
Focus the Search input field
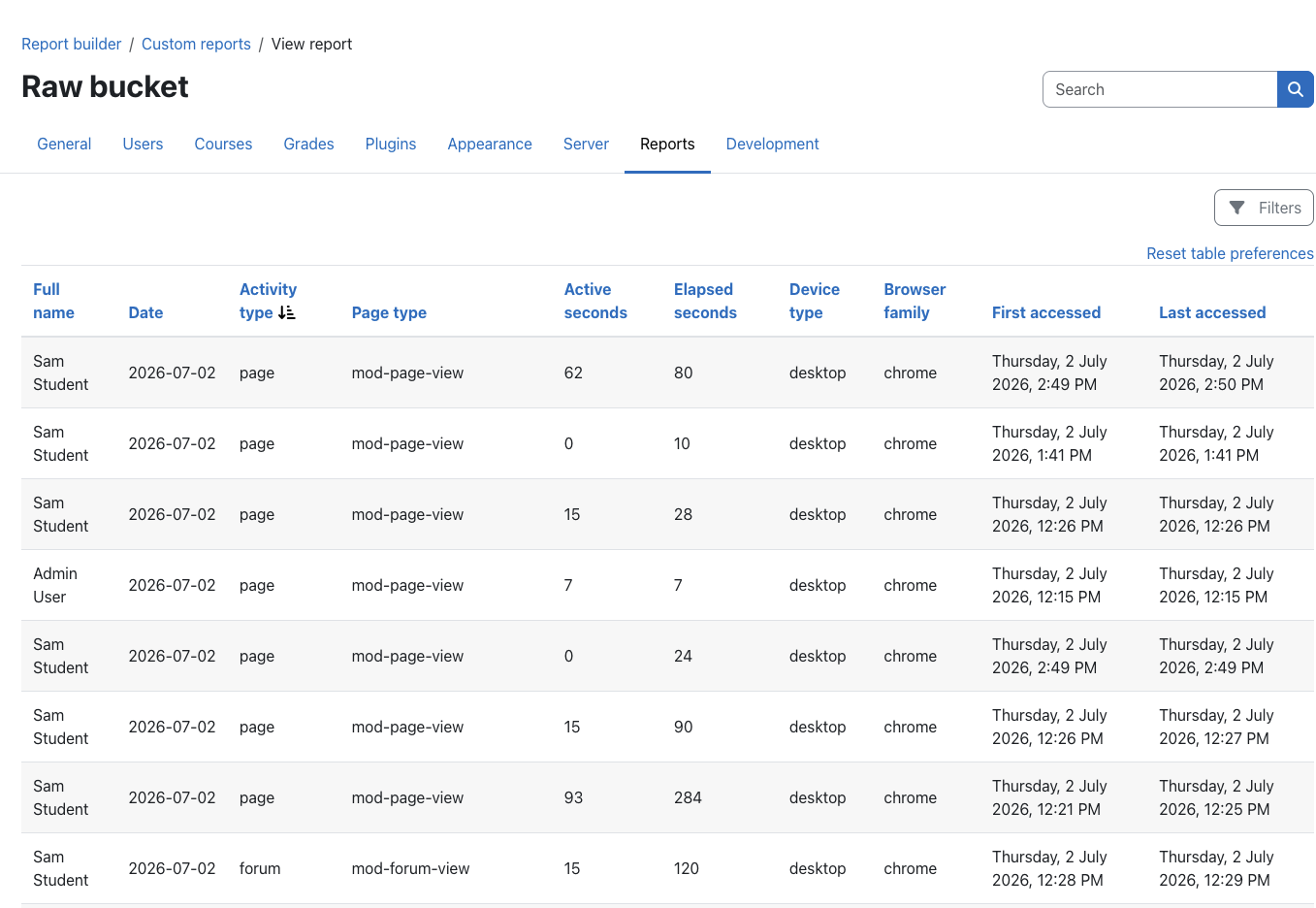point(1160,89)
